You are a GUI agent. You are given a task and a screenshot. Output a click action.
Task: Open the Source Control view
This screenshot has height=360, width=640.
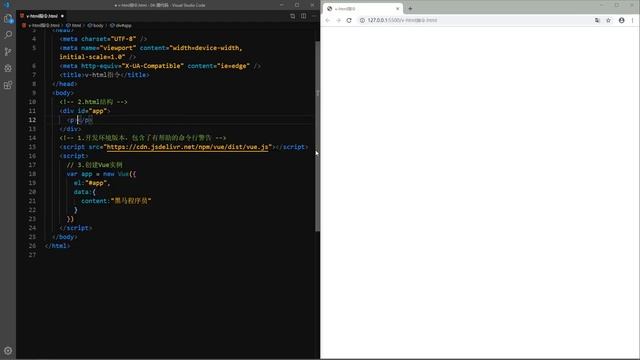8,51
